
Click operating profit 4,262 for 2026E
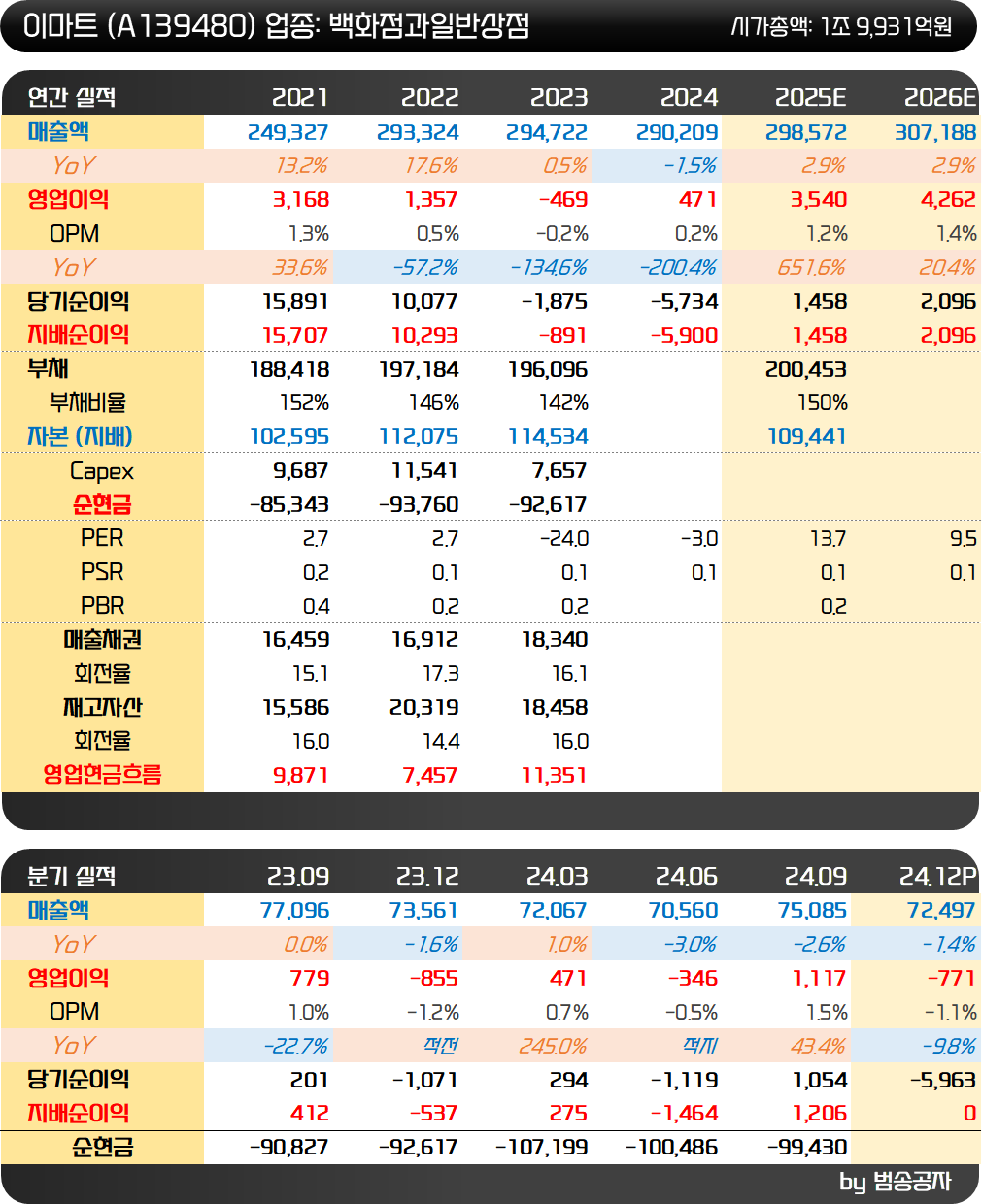pyautogui.click(x=948, y=200)
